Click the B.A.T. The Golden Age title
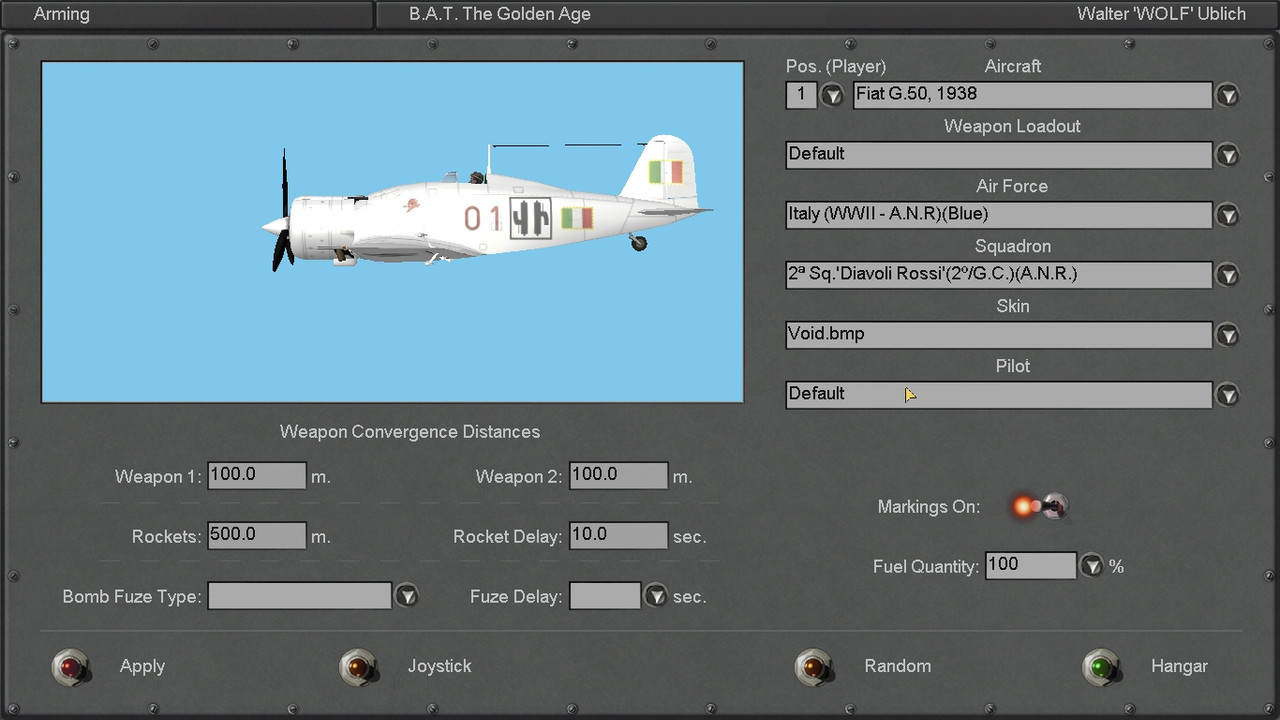1280x720 pixels. [500, 14]
